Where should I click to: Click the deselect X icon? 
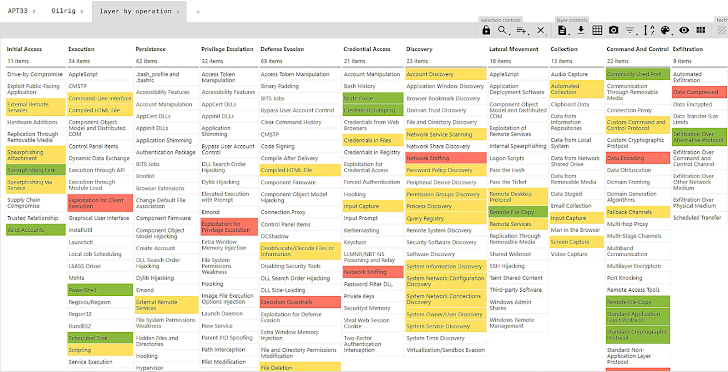point(541,30)
